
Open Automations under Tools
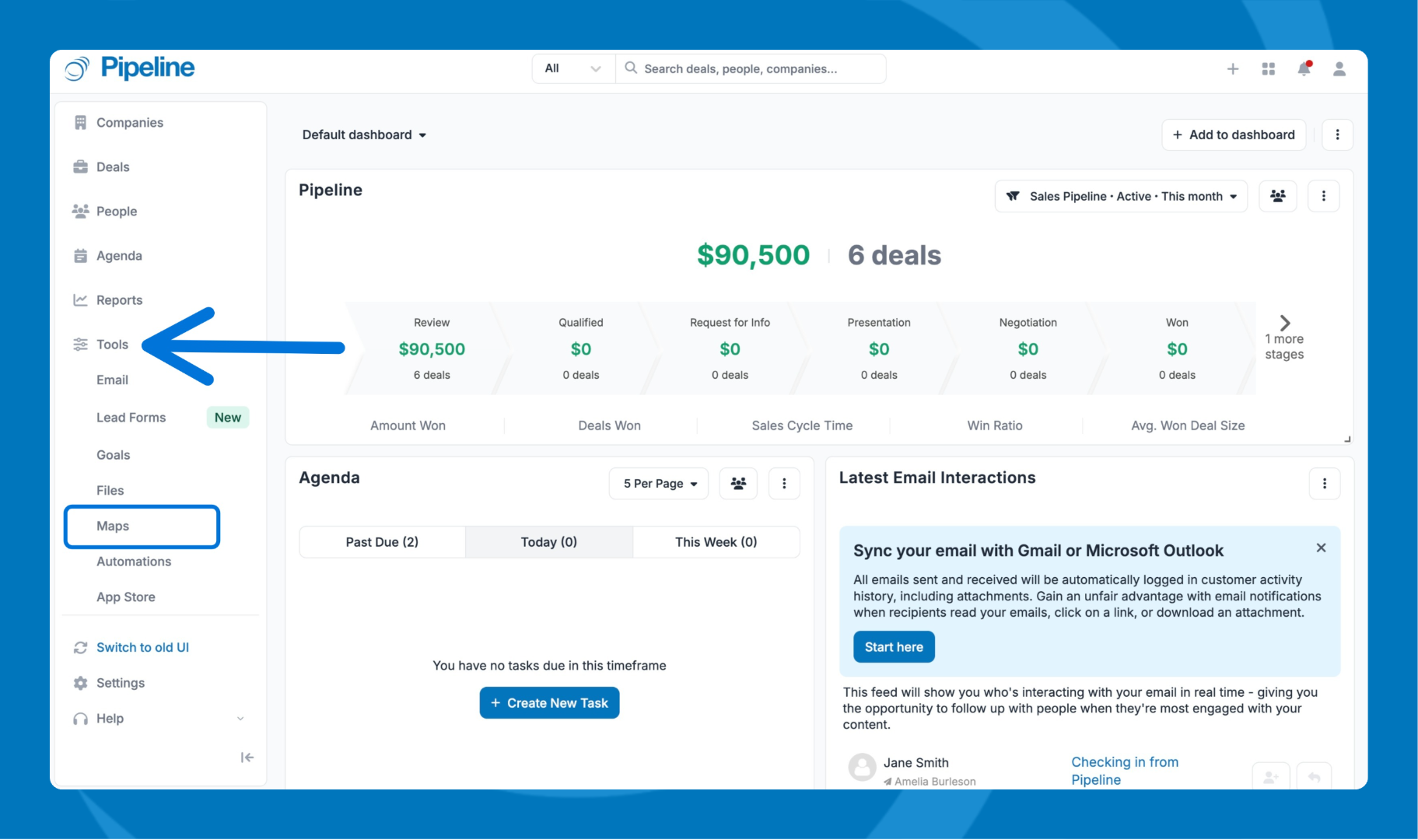134,562
